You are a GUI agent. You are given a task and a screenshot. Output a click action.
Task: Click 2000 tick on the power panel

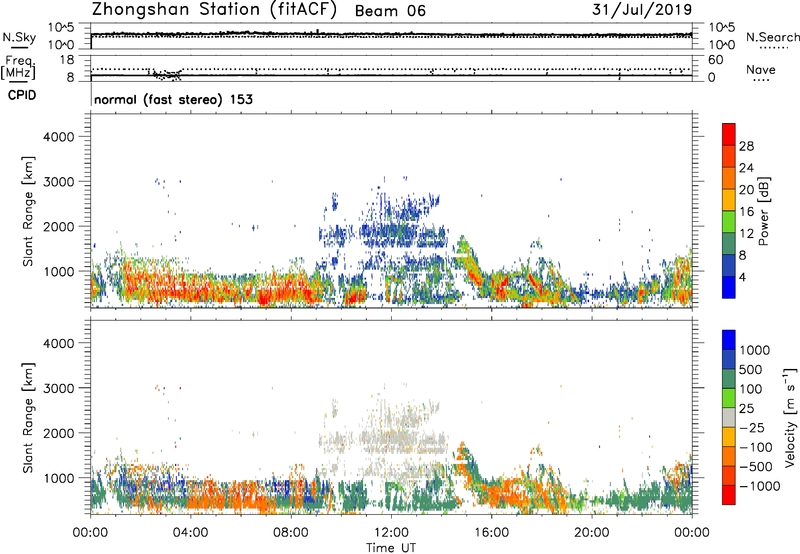coord(58,226)
